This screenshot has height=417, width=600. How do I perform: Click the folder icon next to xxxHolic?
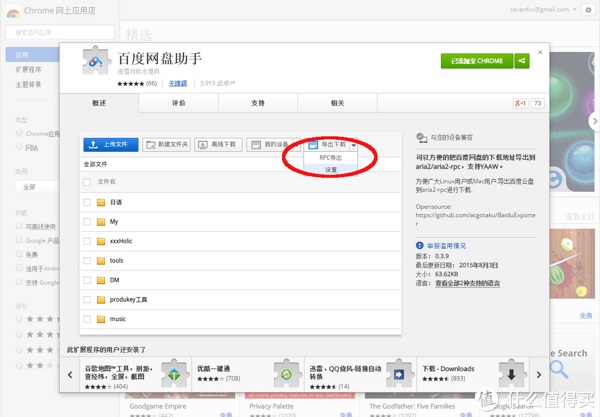pos(101,241)
